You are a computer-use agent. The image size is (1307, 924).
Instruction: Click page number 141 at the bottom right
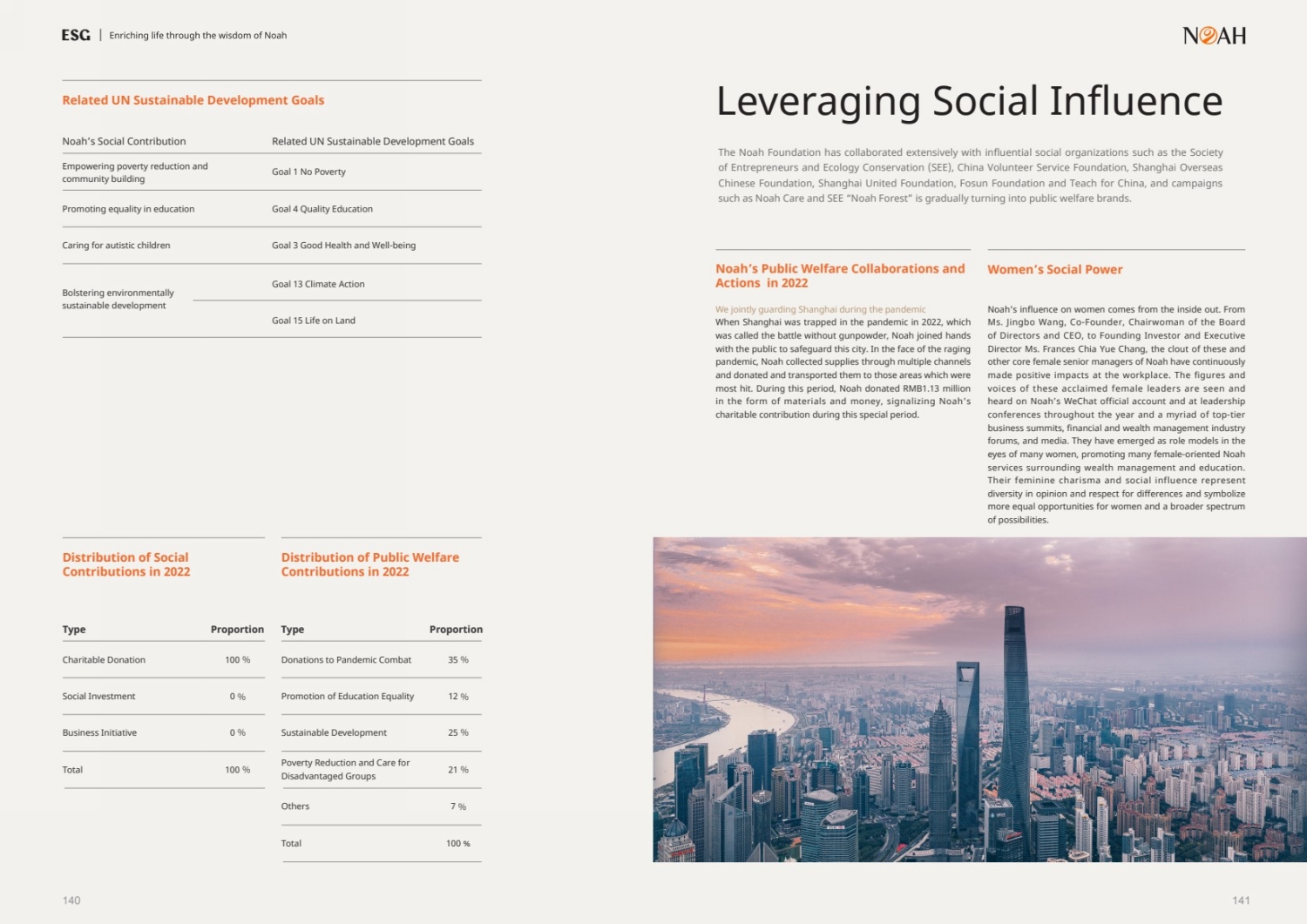(x=1241, y=900)
